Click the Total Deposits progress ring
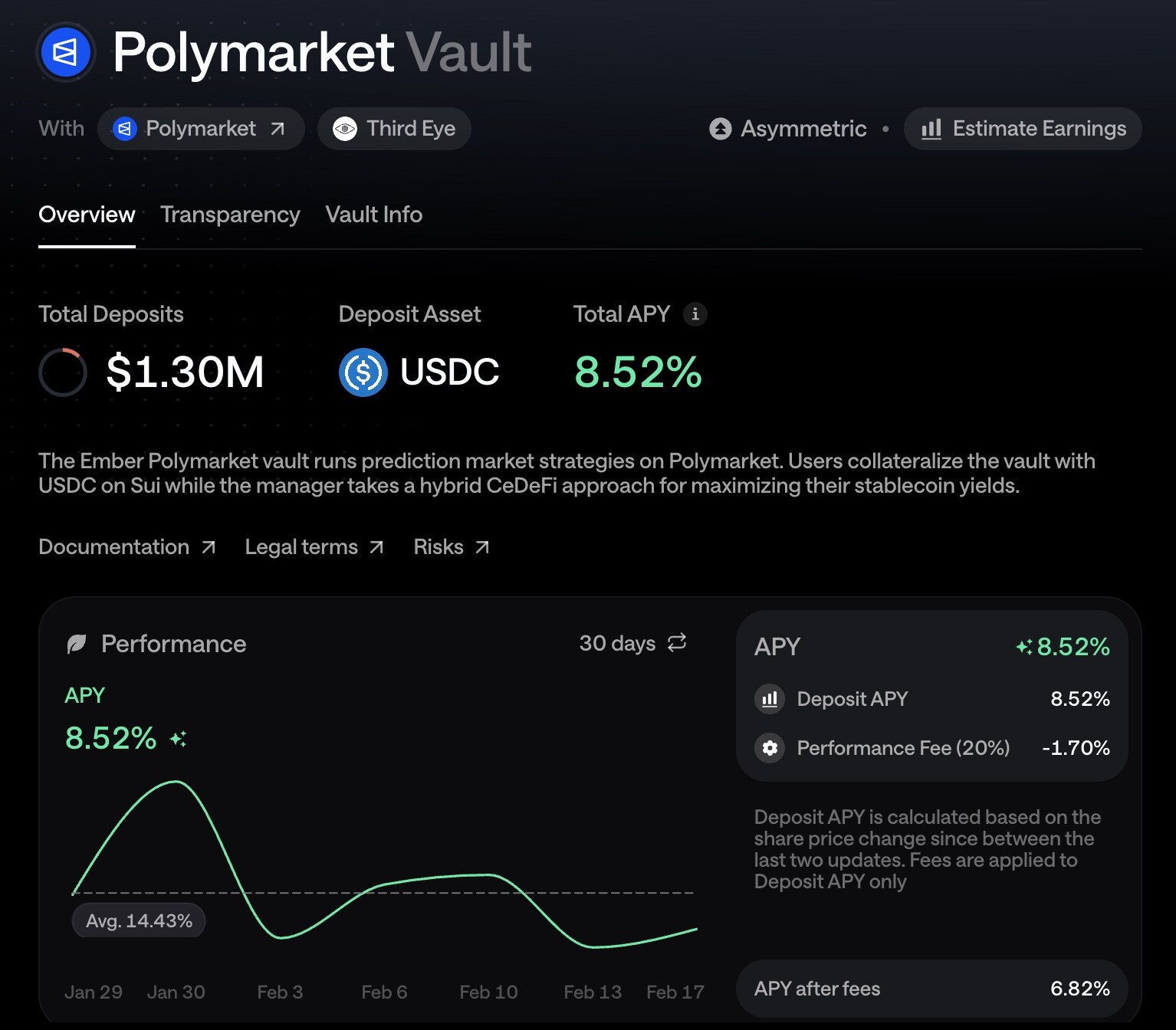 pyautogui.click(x=63, y=372)
